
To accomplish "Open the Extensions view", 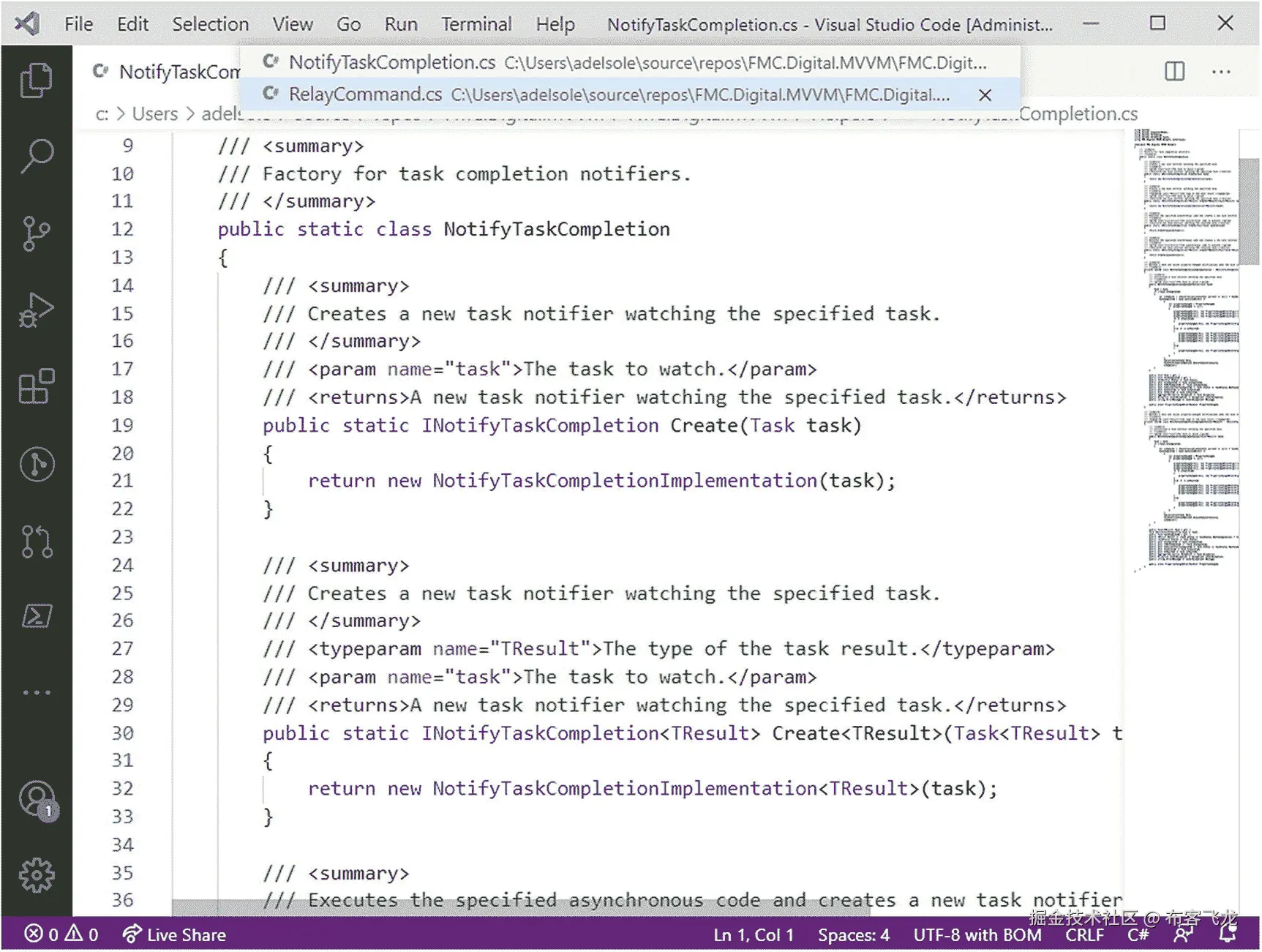I will 36,386.
